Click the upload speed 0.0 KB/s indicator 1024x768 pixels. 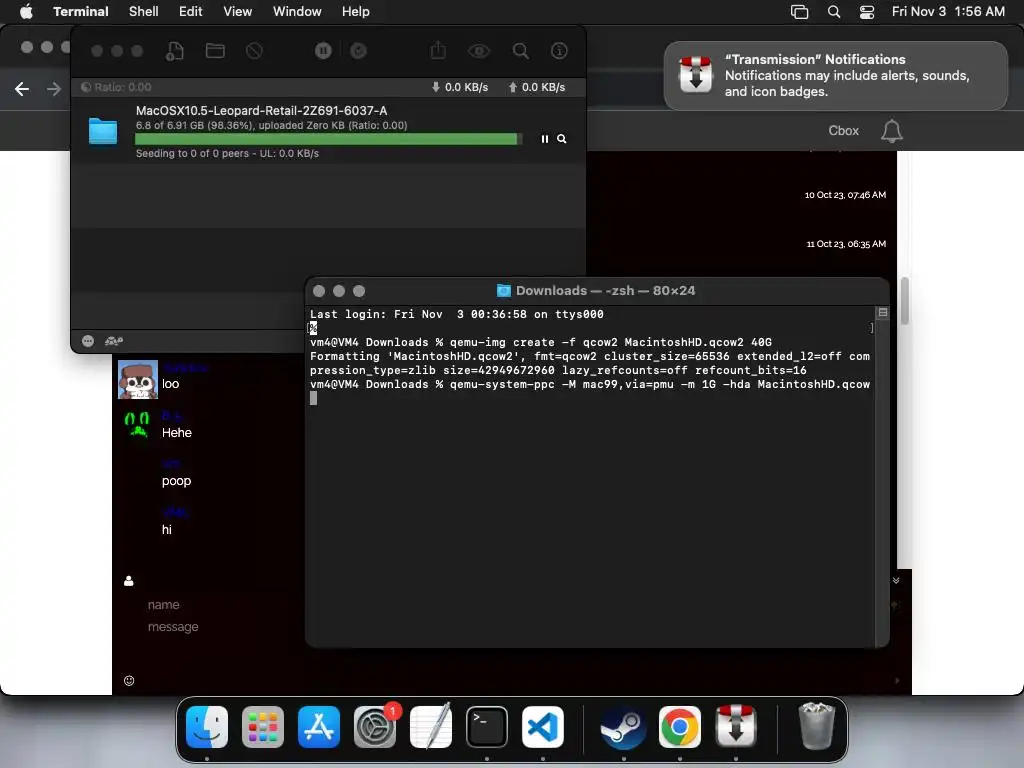tap(537, 87)
